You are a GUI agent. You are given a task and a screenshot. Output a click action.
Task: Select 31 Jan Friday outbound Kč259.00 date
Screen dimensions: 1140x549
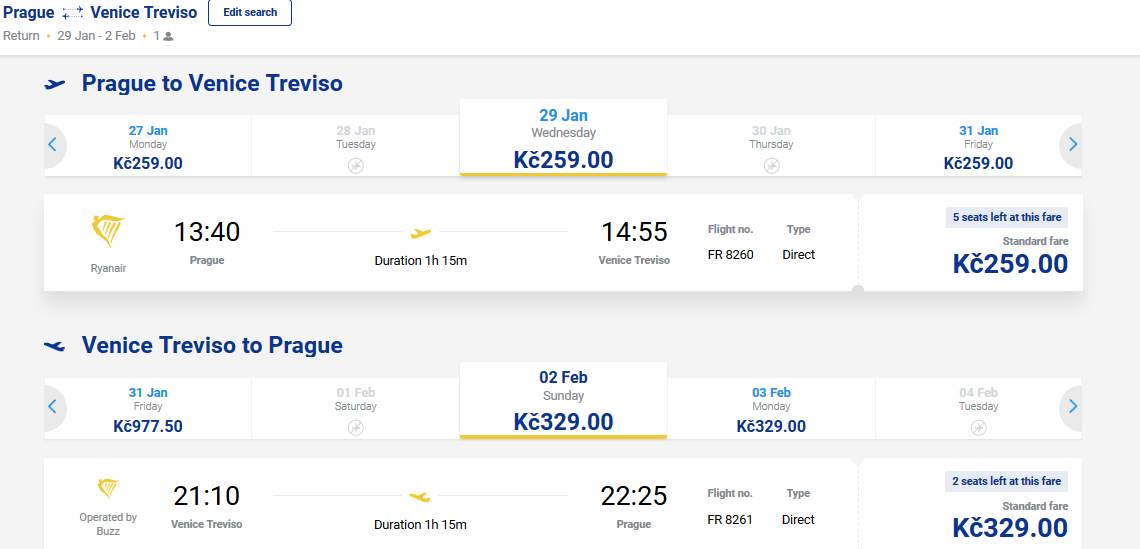(978, 145)
